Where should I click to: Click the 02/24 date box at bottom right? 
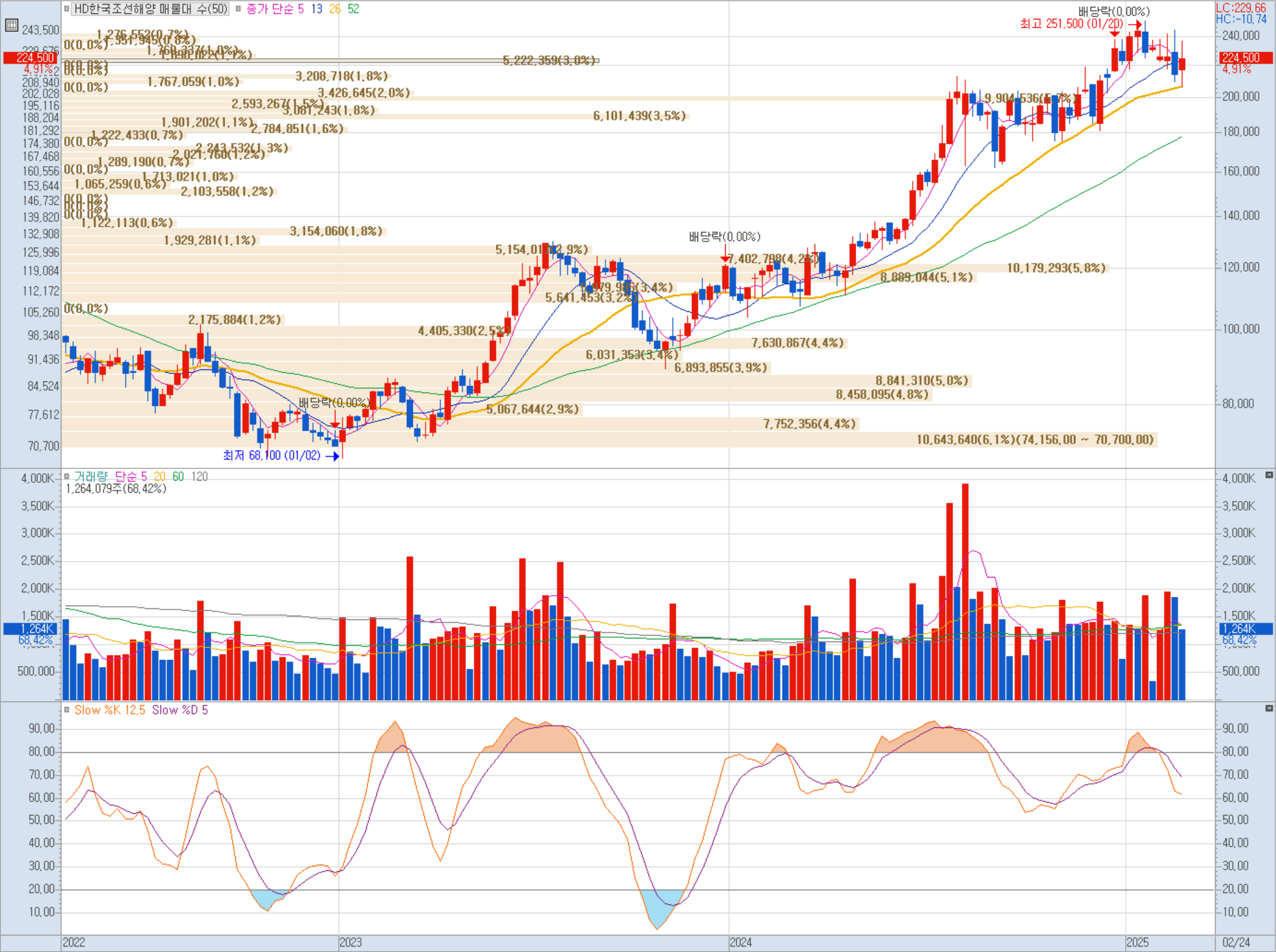(x=1236, y=942)
